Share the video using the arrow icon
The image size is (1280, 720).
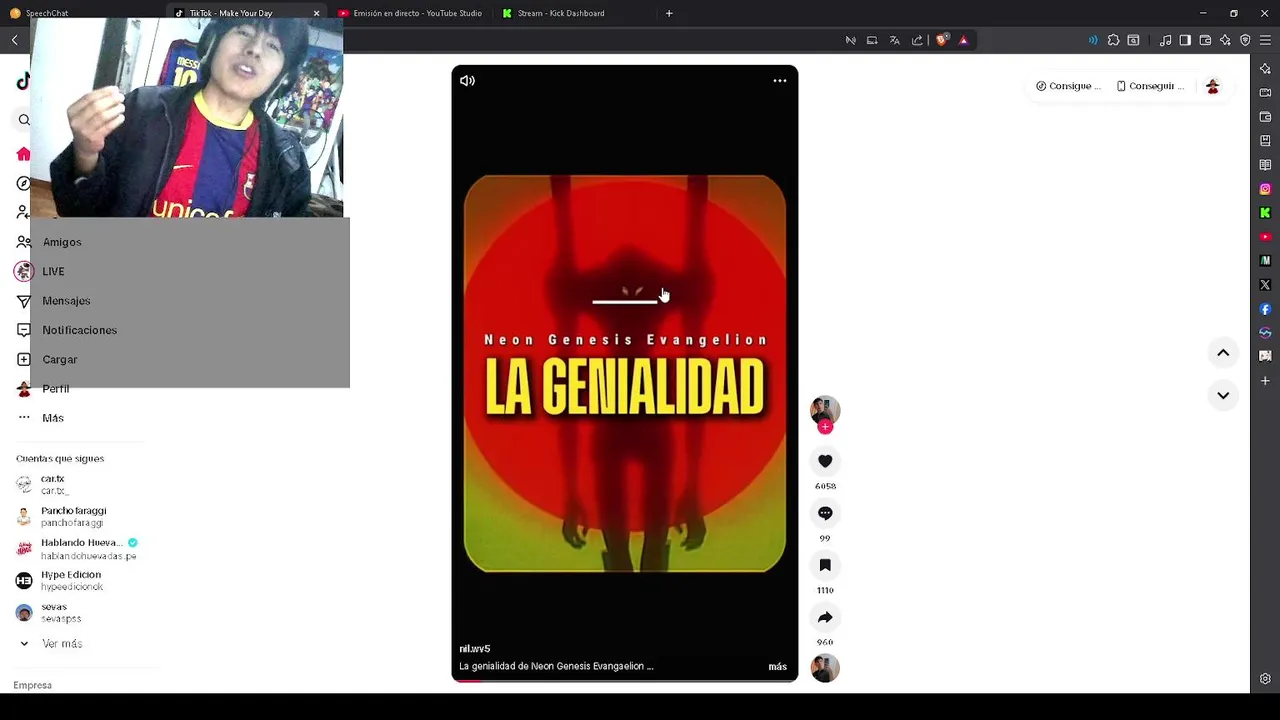825,617
